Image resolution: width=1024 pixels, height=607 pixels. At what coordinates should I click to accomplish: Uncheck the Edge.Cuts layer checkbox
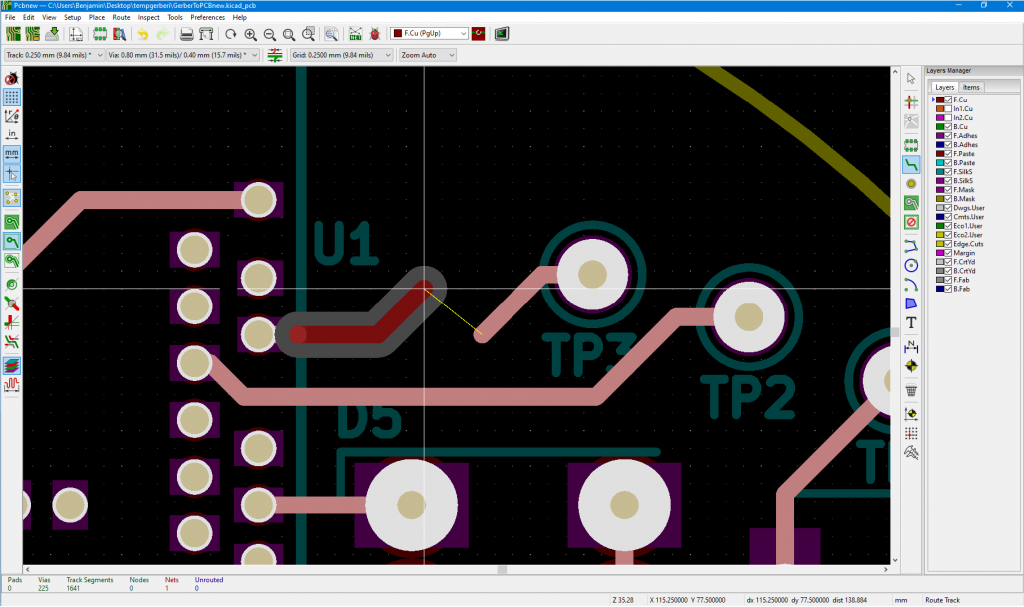point(948,244)
